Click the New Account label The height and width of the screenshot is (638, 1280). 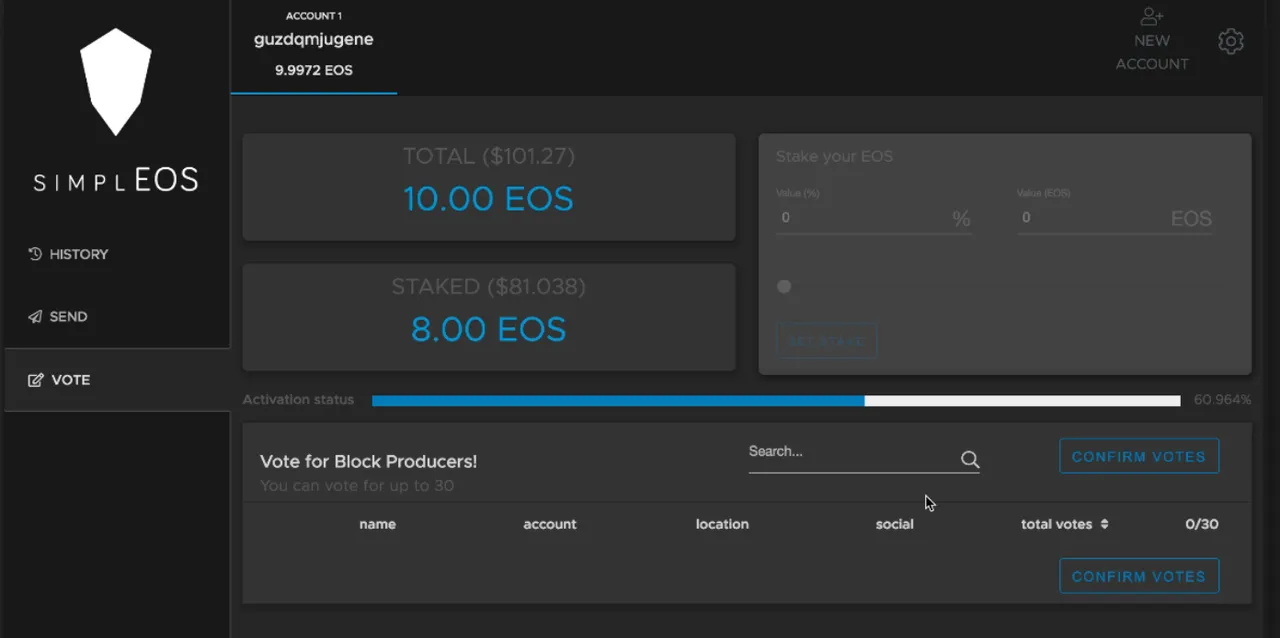tap(1152, 52)
